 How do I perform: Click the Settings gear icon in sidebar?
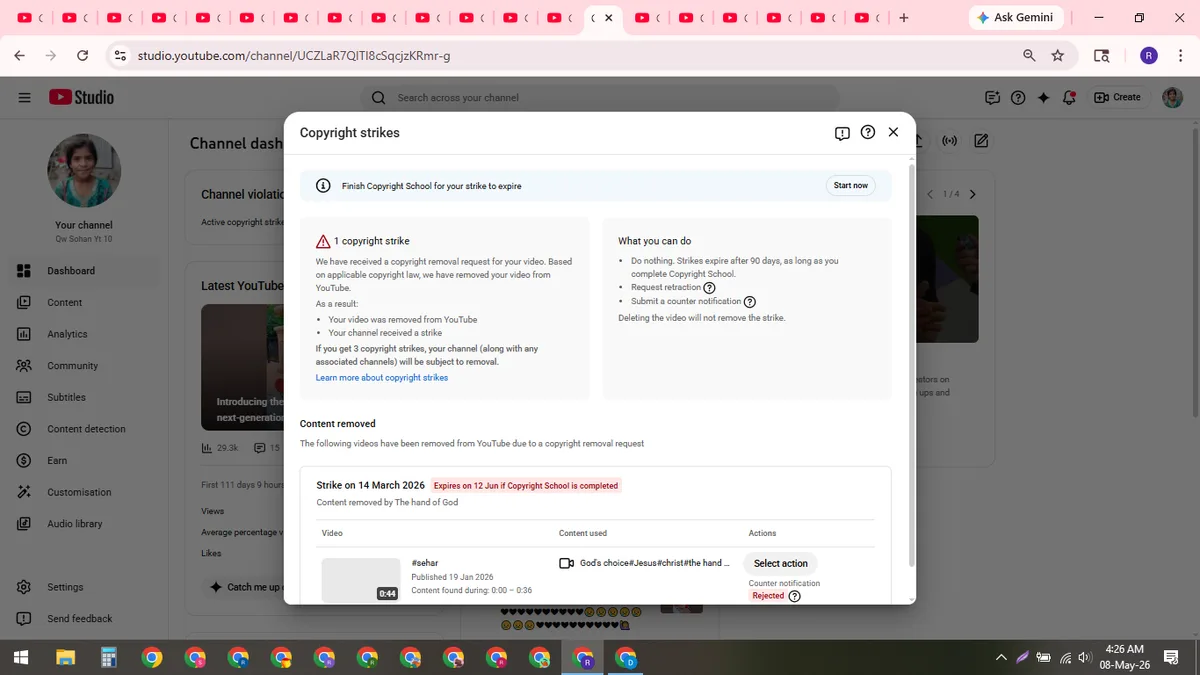pos(24,587)
